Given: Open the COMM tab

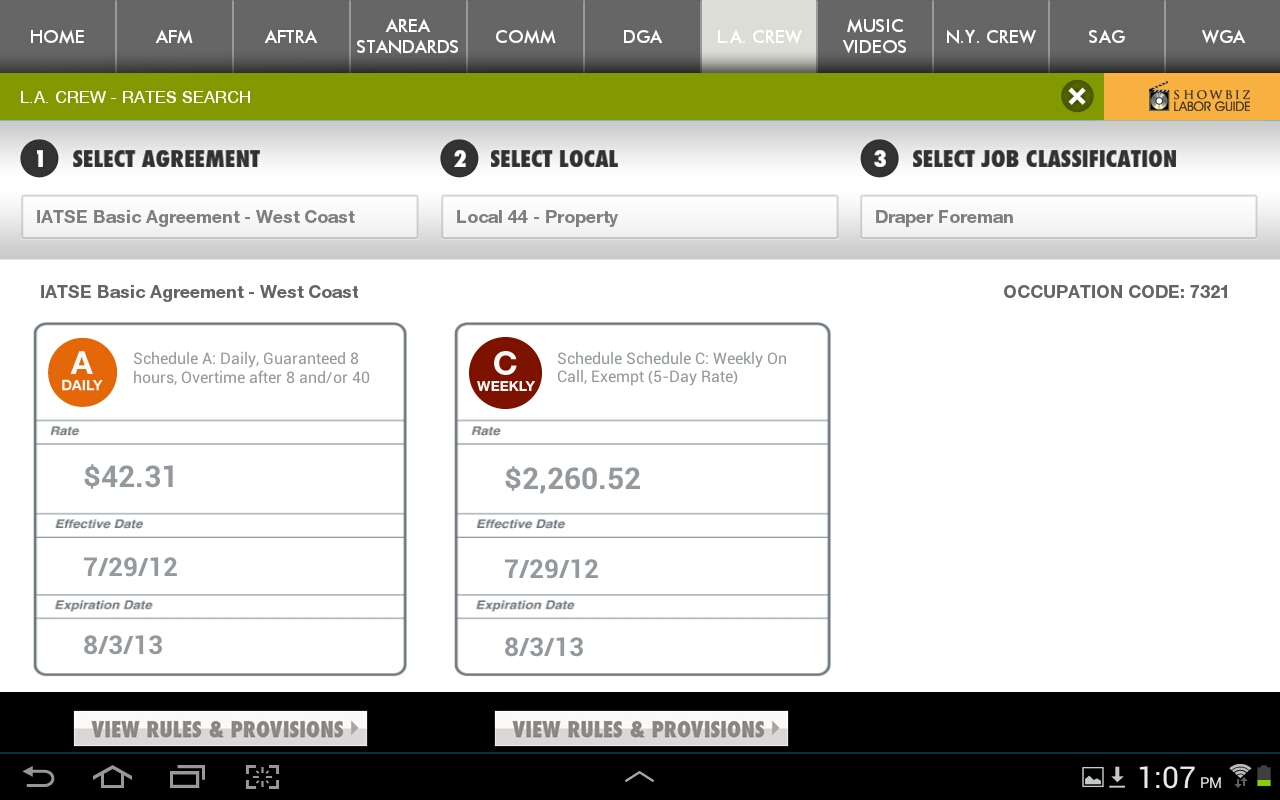Looking at the screenshot, I should (x=525, y=36).
